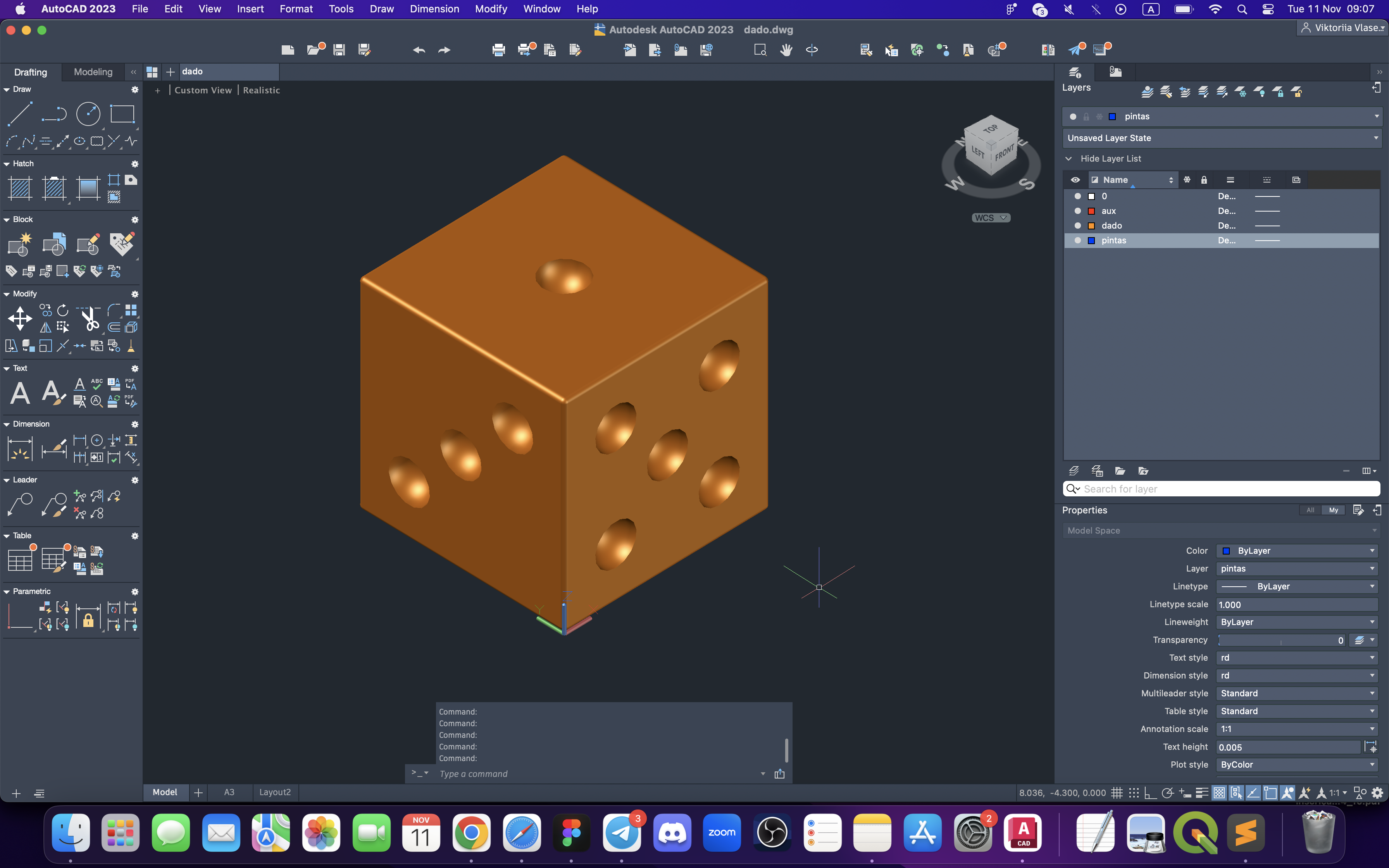Viewport: 1389px width, 868px height.
Task: Switch to the Modeling tab
Action: pyautogui.click(x=93, y=72)
